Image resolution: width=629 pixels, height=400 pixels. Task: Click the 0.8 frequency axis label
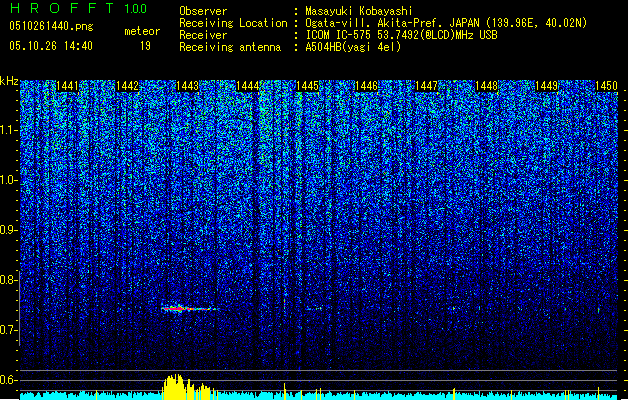point(9,280)
